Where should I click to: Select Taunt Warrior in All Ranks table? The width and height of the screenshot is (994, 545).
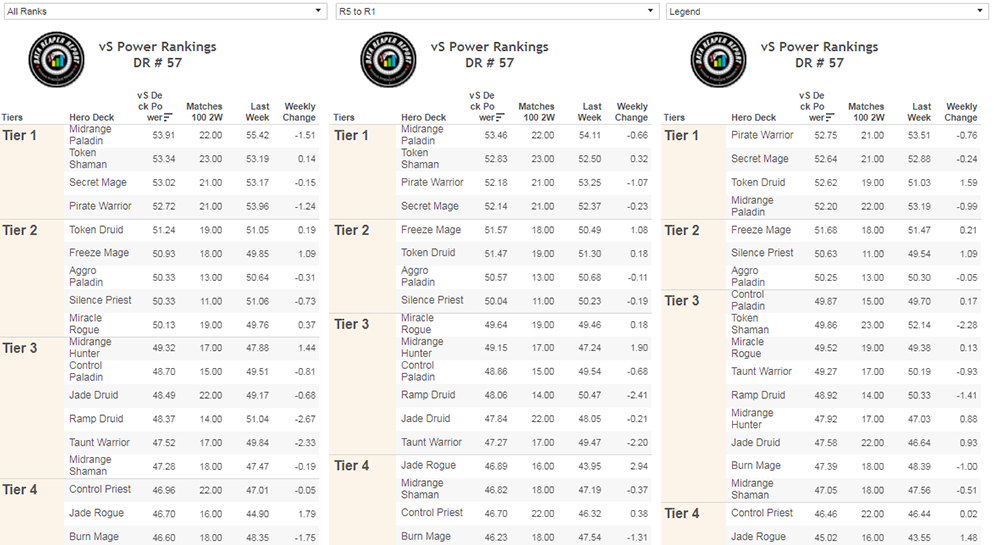pos(100,442)
